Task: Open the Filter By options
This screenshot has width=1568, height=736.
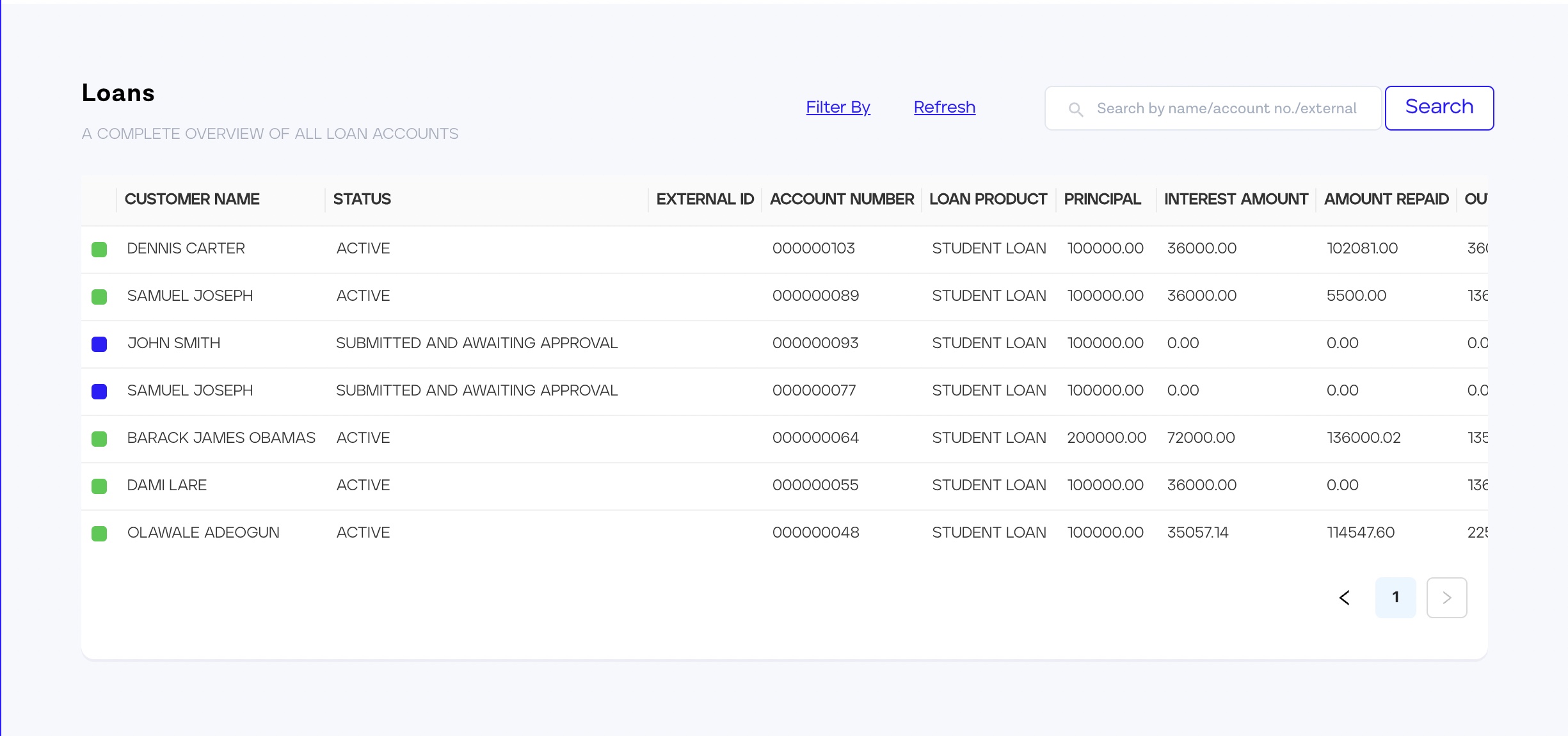Action: (838, 108)
